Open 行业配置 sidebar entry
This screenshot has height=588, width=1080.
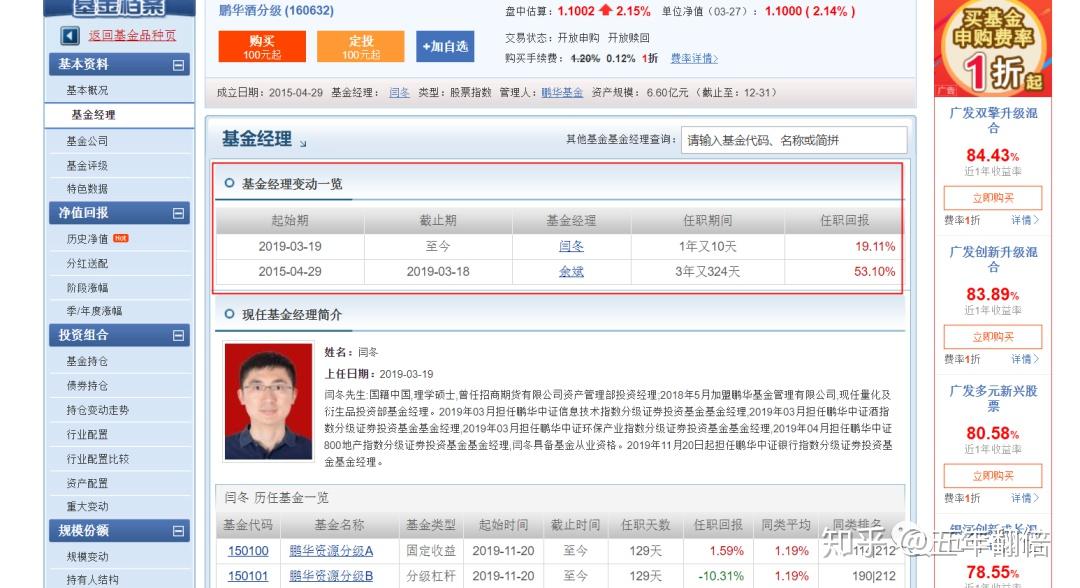[x=87, y=434]
